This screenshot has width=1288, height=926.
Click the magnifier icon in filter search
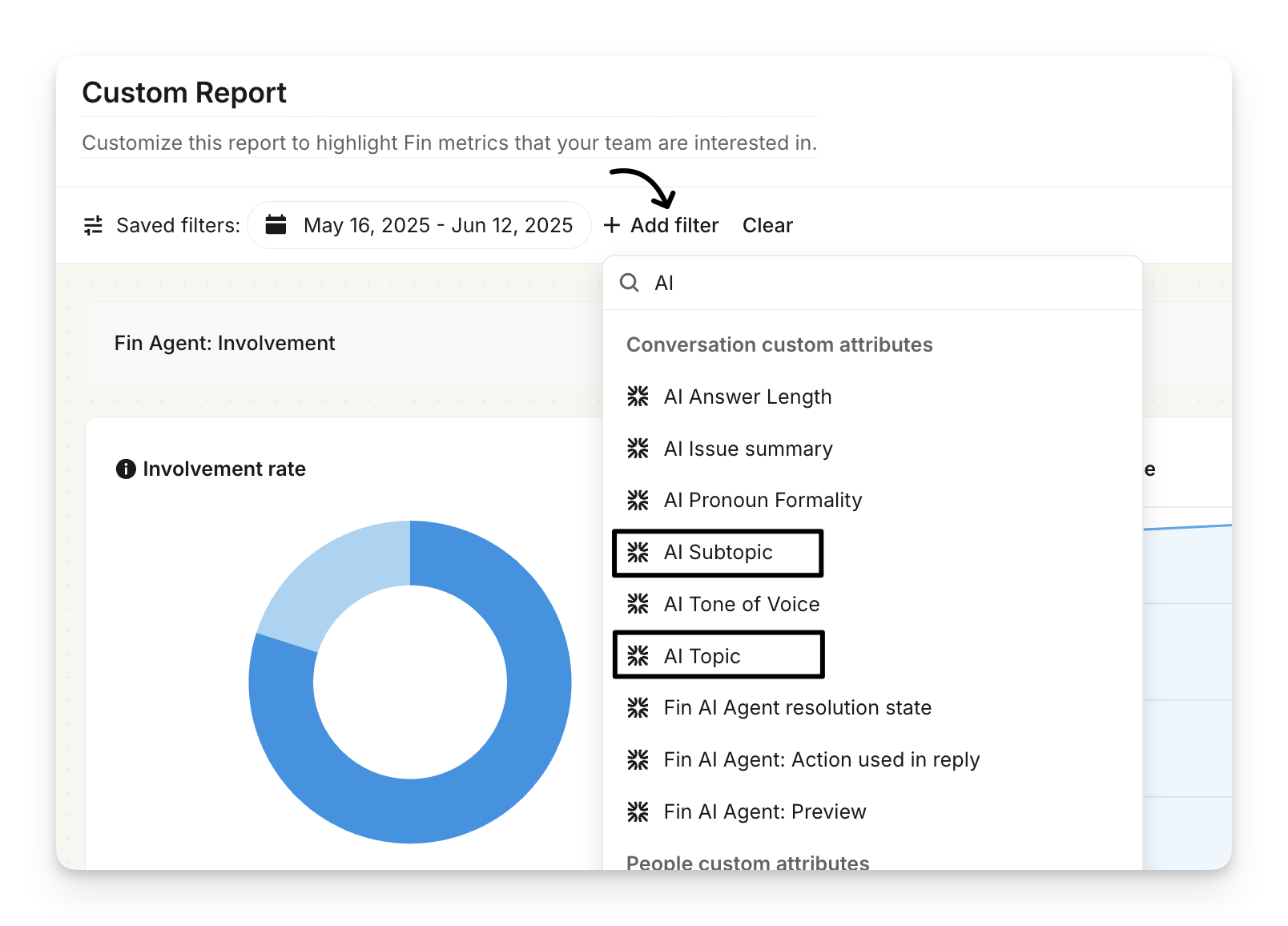pos(630,283)
